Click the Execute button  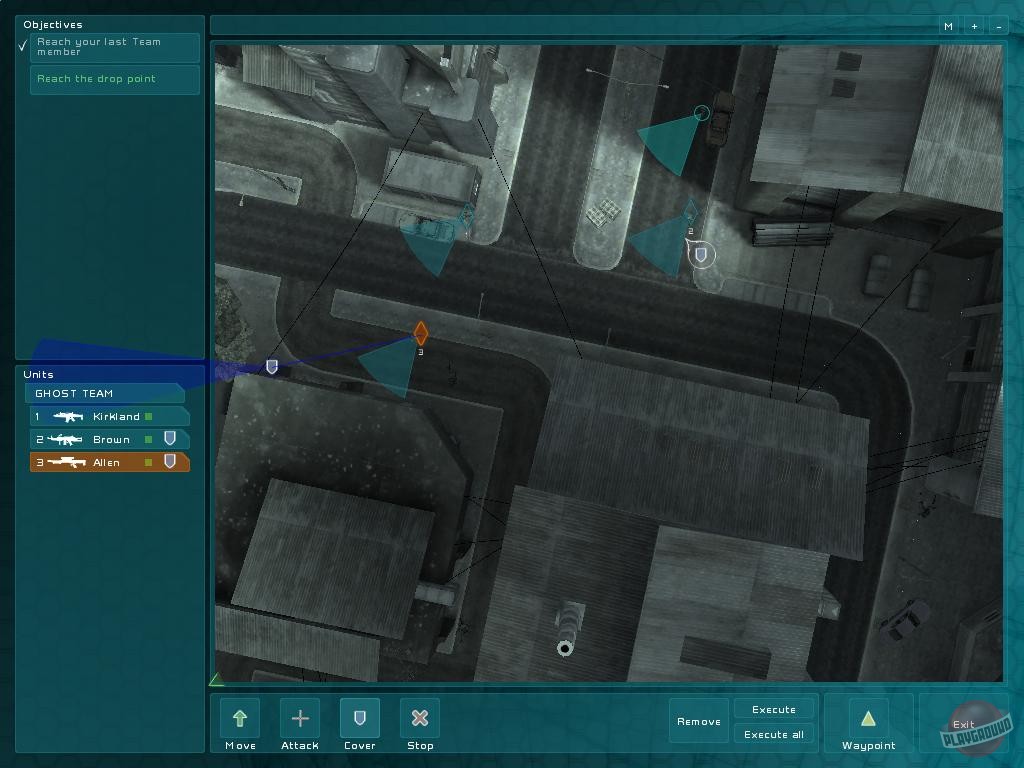click(774, 709)
